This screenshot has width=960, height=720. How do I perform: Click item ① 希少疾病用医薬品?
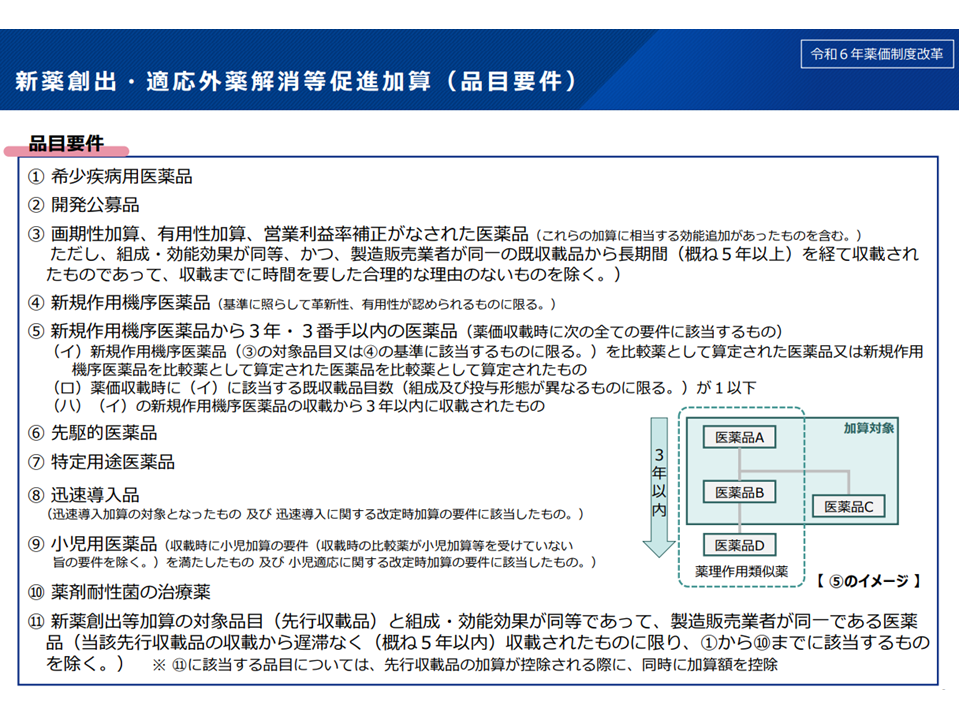pyautogui.click(x=110, y=177)
